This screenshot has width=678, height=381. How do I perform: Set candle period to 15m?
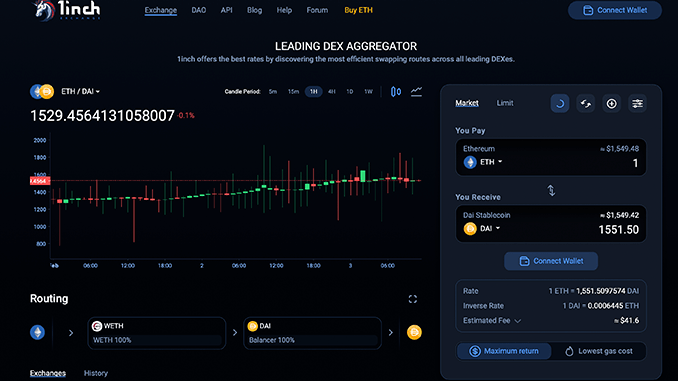point(293,92)
